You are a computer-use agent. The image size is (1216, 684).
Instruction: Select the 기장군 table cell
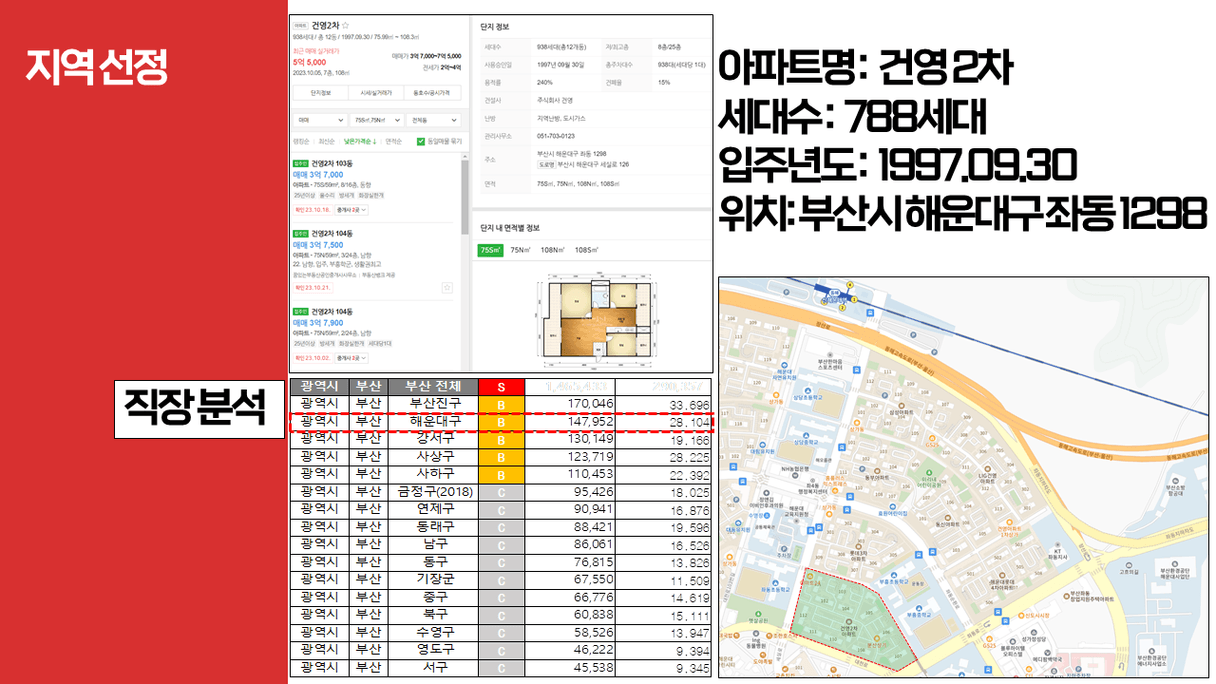coord(433,579)
